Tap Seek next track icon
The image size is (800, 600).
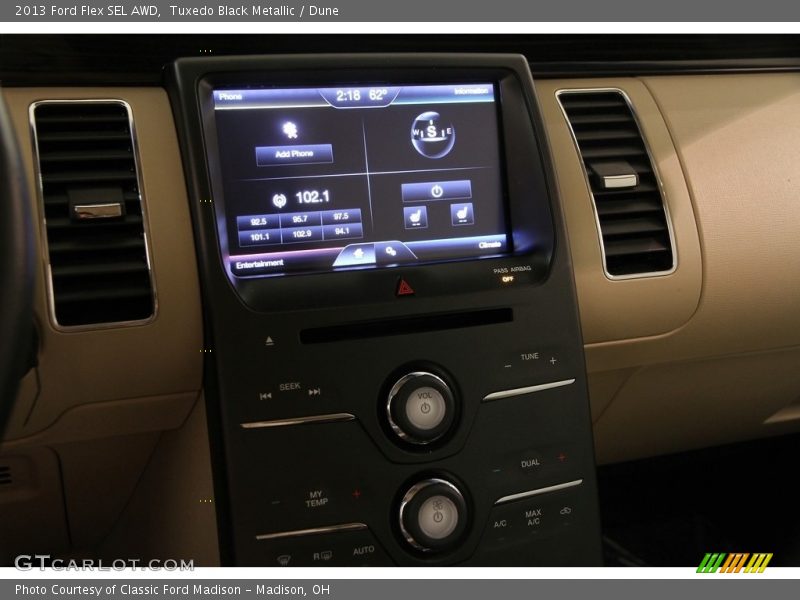pos(314,392)
